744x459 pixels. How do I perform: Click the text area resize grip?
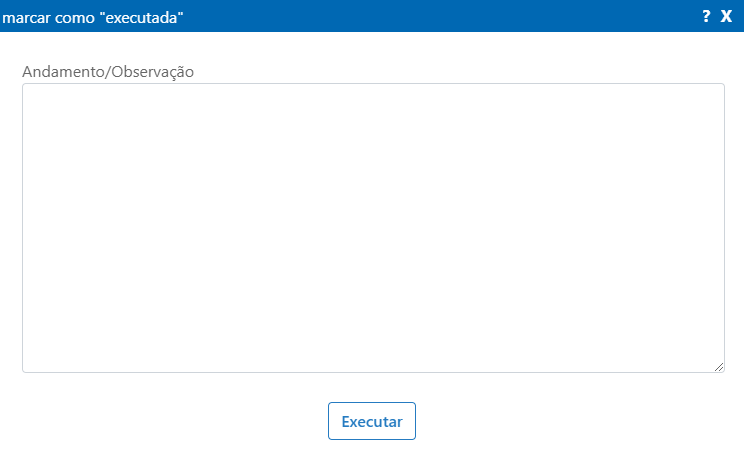718,367
